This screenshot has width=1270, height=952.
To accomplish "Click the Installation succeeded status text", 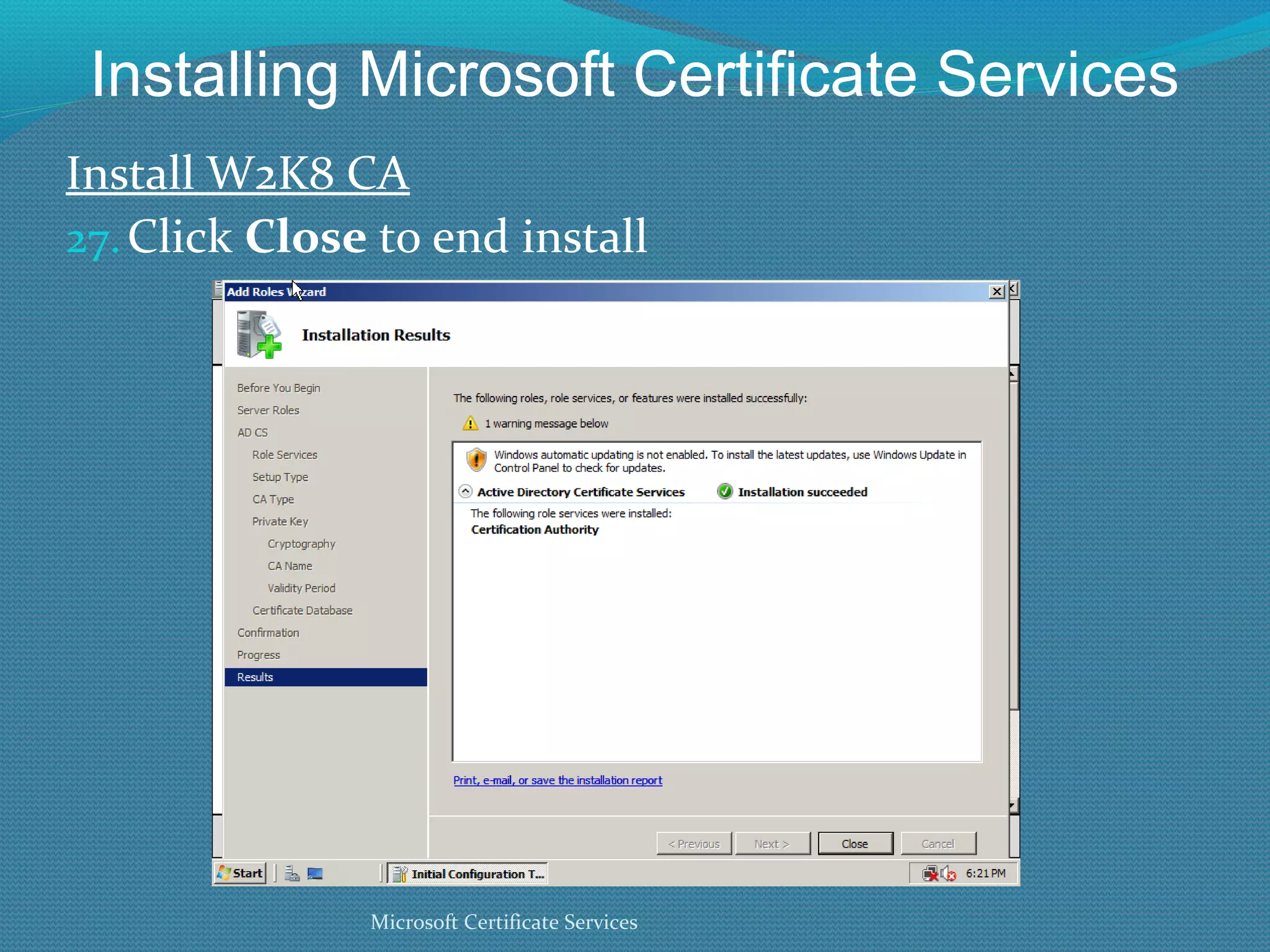I will coord(802,492).
